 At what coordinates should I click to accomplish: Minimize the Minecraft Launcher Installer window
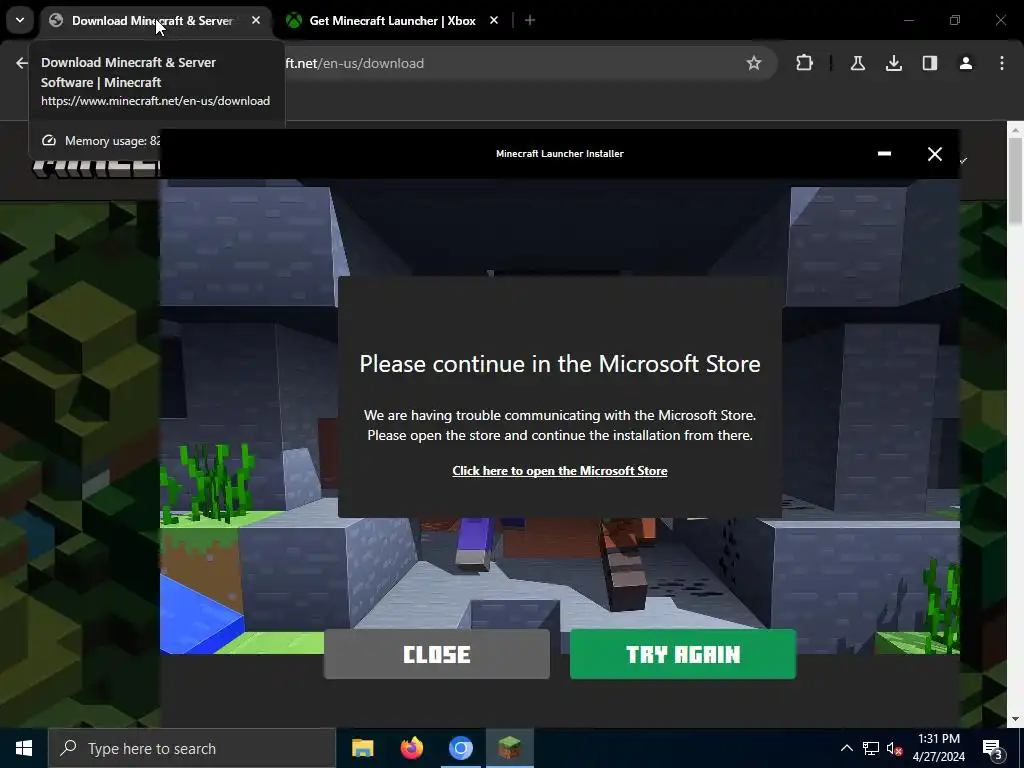coord(884,153)
